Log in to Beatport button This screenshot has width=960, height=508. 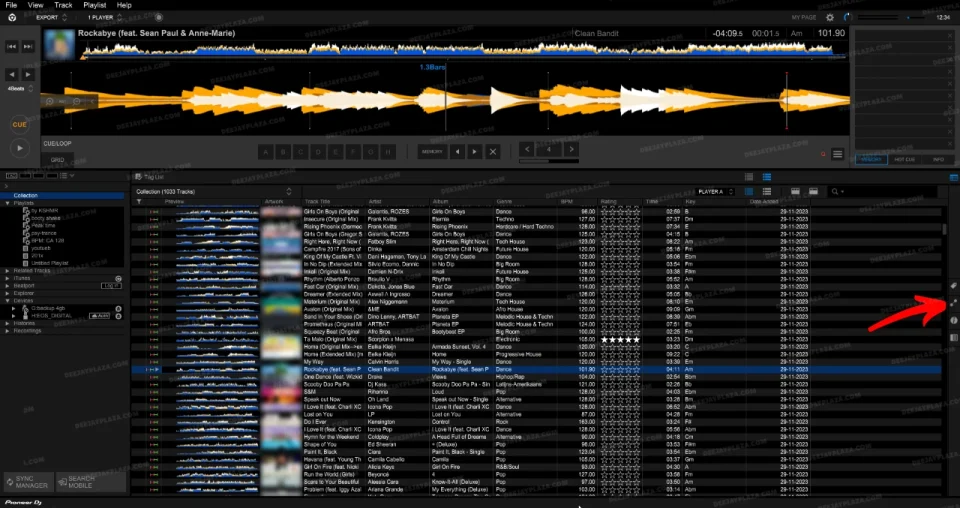[x=111, y=286]
